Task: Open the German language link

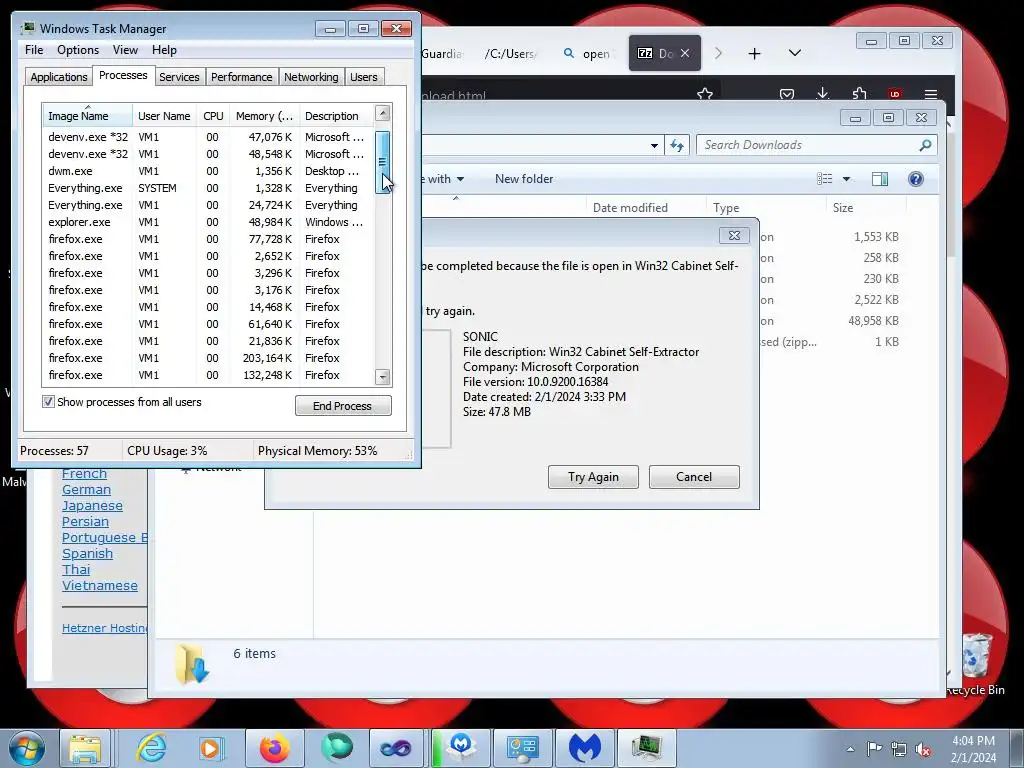Action: coord(86,490)
